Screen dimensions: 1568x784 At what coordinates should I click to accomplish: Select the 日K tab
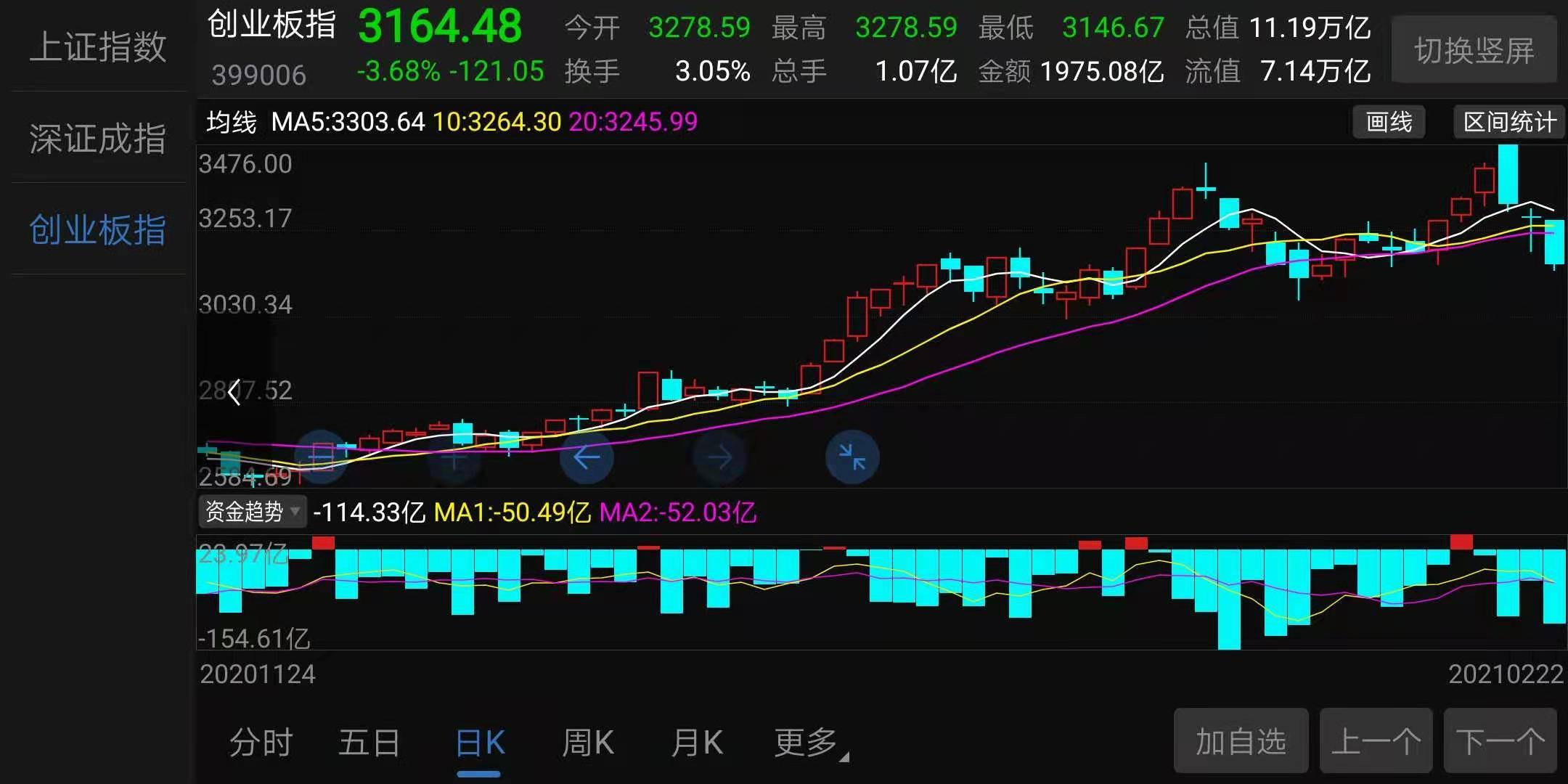click(x=479, y=743)
